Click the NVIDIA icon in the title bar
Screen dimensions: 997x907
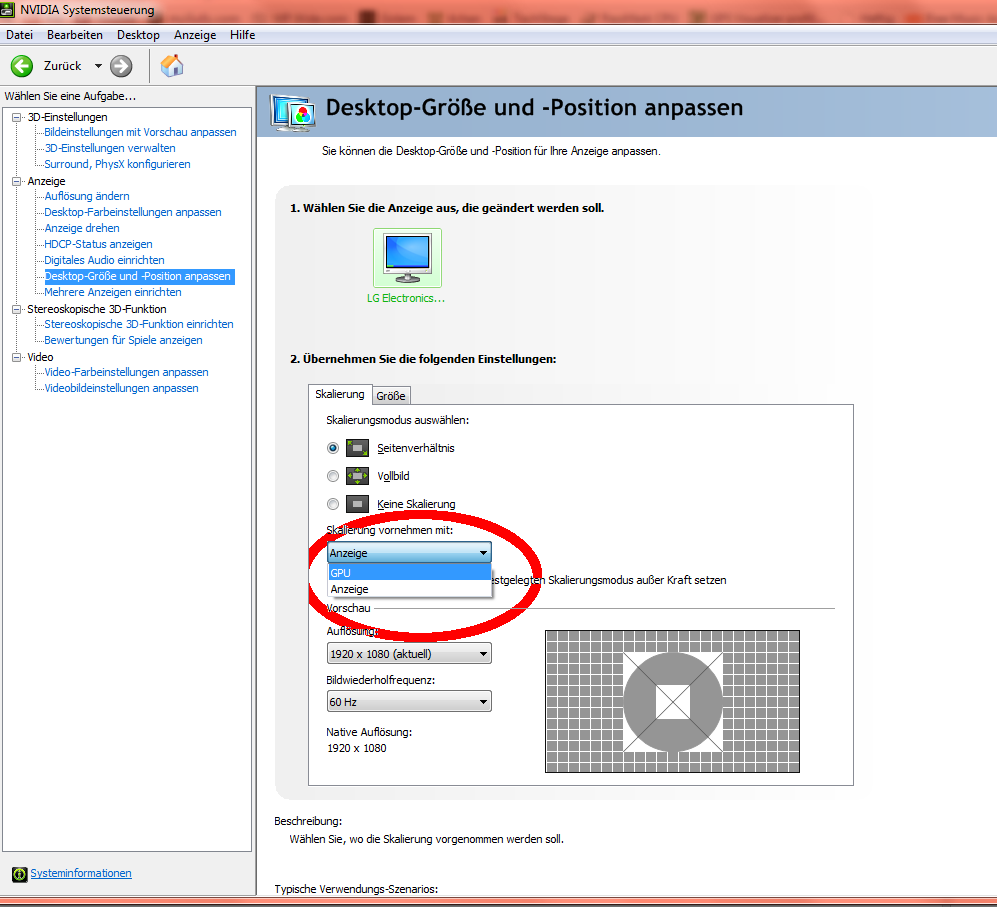(8, 10)
